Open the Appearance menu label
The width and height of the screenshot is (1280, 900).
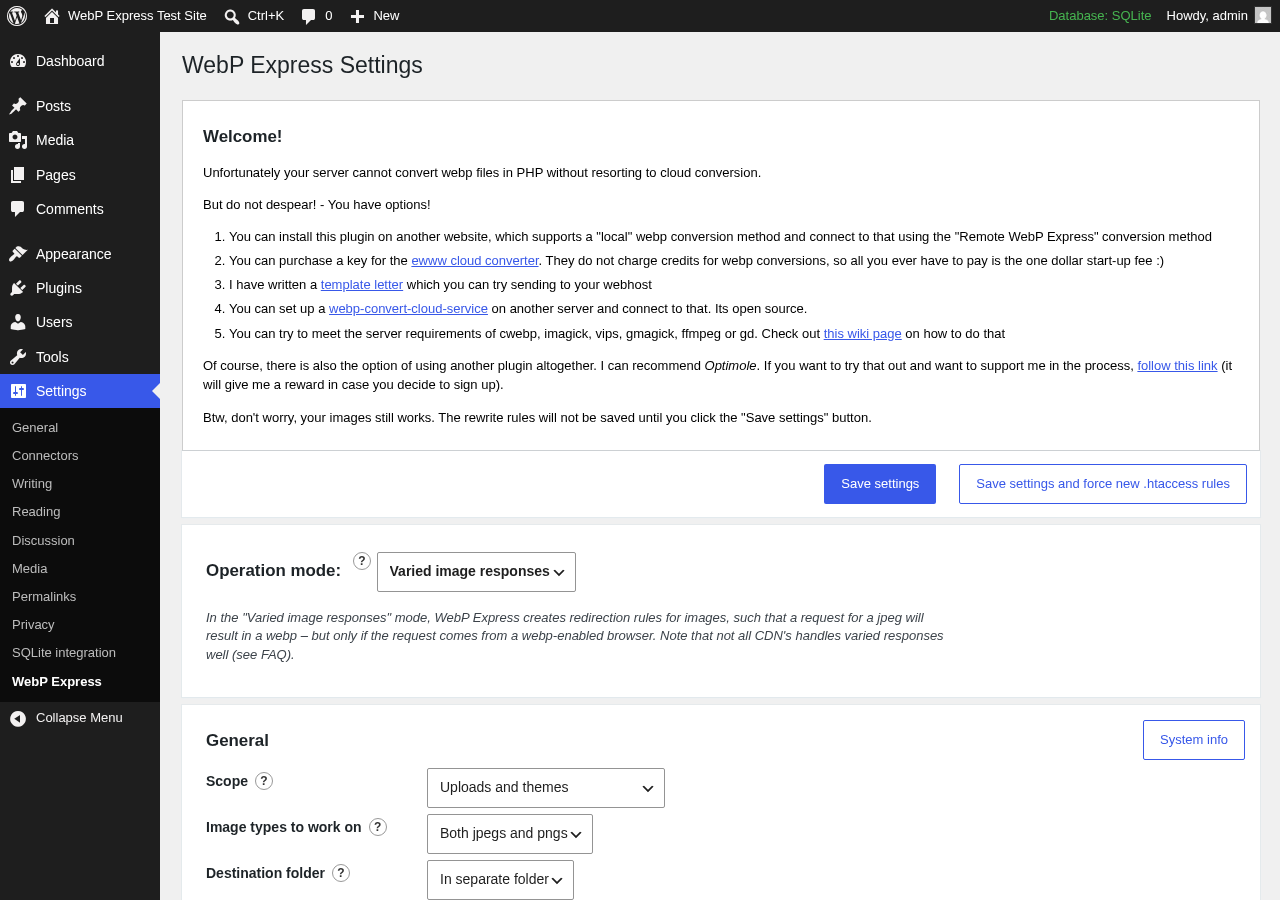[74, 254]
